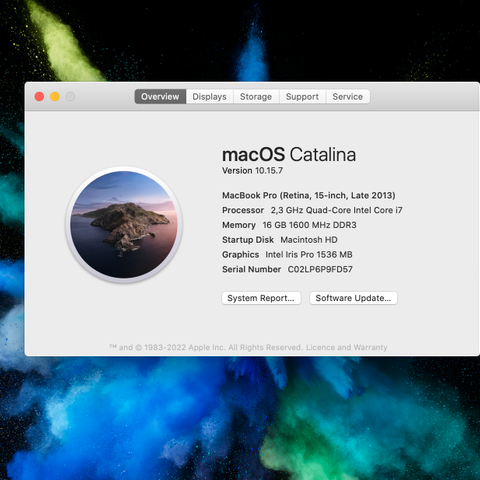Viewport: 480px width, 480px height.
Task: Open the Displays tab
Action: (x=209, y=97)
